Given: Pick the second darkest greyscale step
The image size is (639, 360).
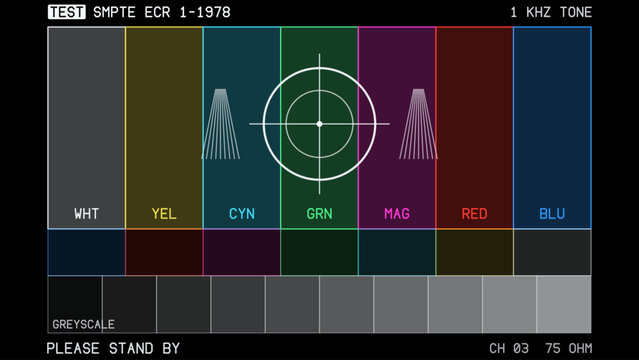Looking at the screenshot, I should (x=129, y=305).
